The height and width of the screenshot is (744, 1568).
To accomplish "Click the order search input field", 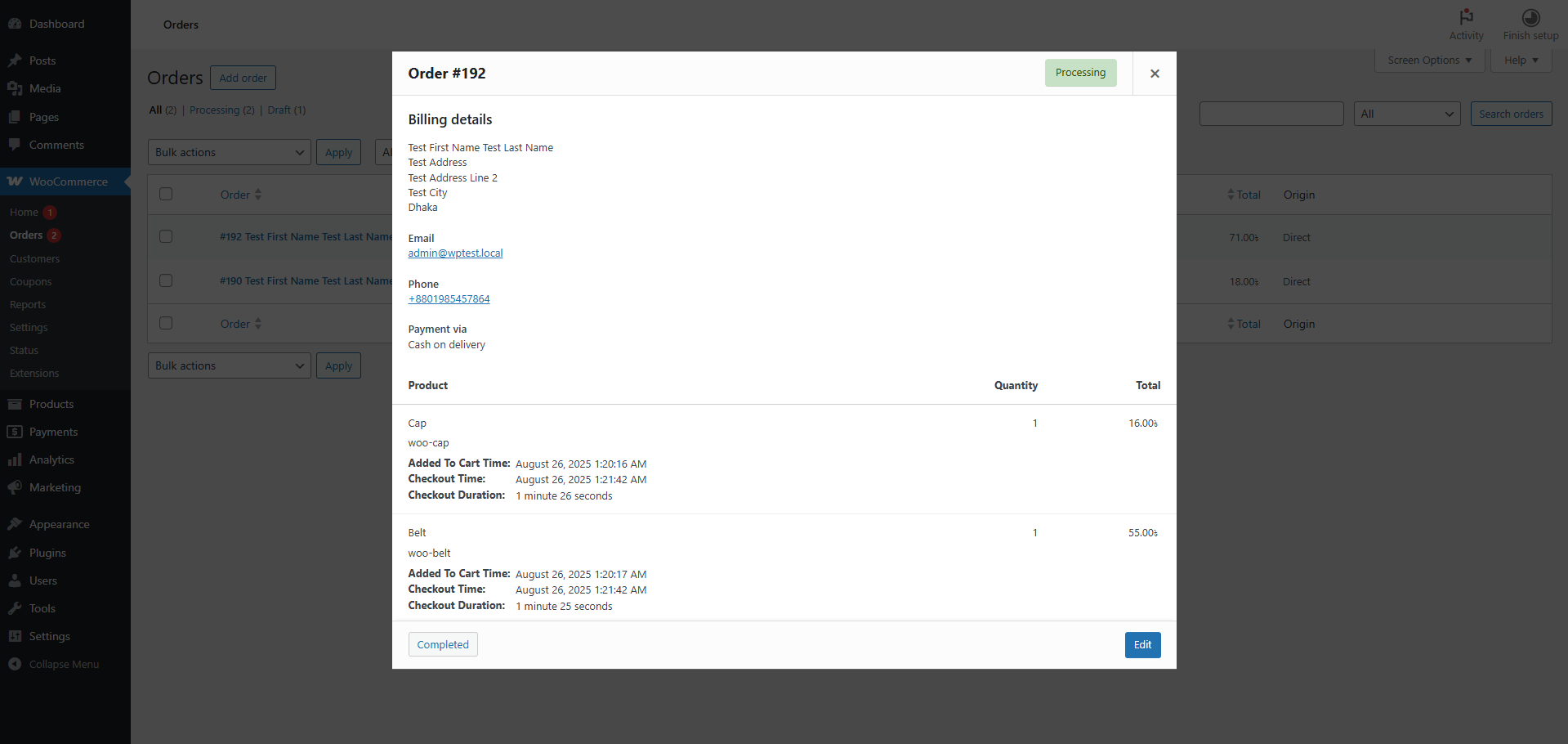I will point(1271,114).
